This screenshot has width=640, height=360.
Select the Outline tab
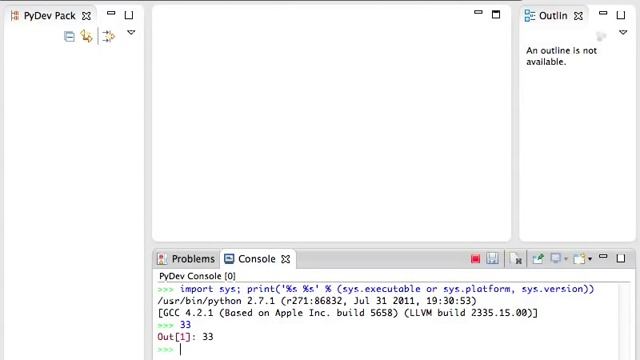(x=553, y=16)
